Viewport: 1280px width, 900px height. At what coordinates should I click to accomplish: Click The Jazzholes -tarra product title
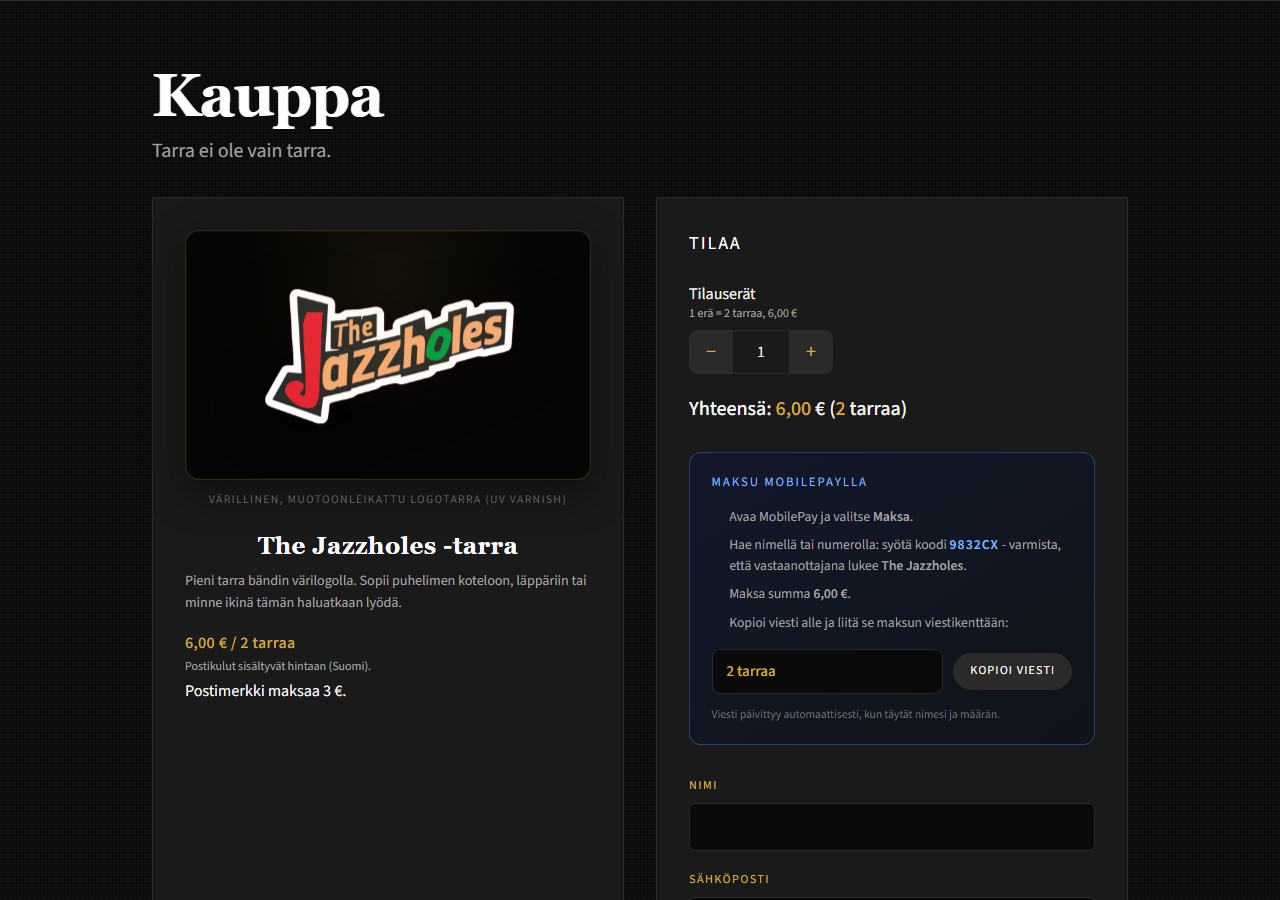coord(388,545)
